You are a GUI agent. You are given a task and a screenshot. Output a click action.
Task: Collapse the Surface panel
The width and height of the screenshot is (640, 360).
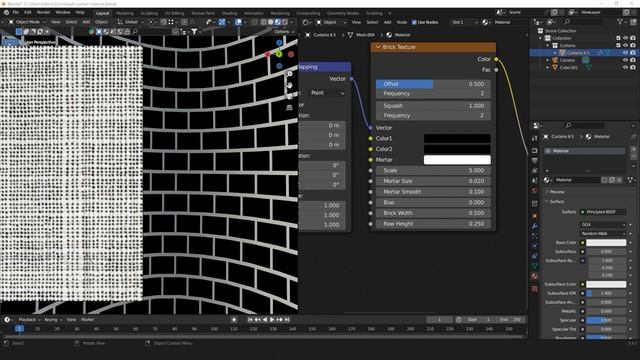tap(556, 202)
